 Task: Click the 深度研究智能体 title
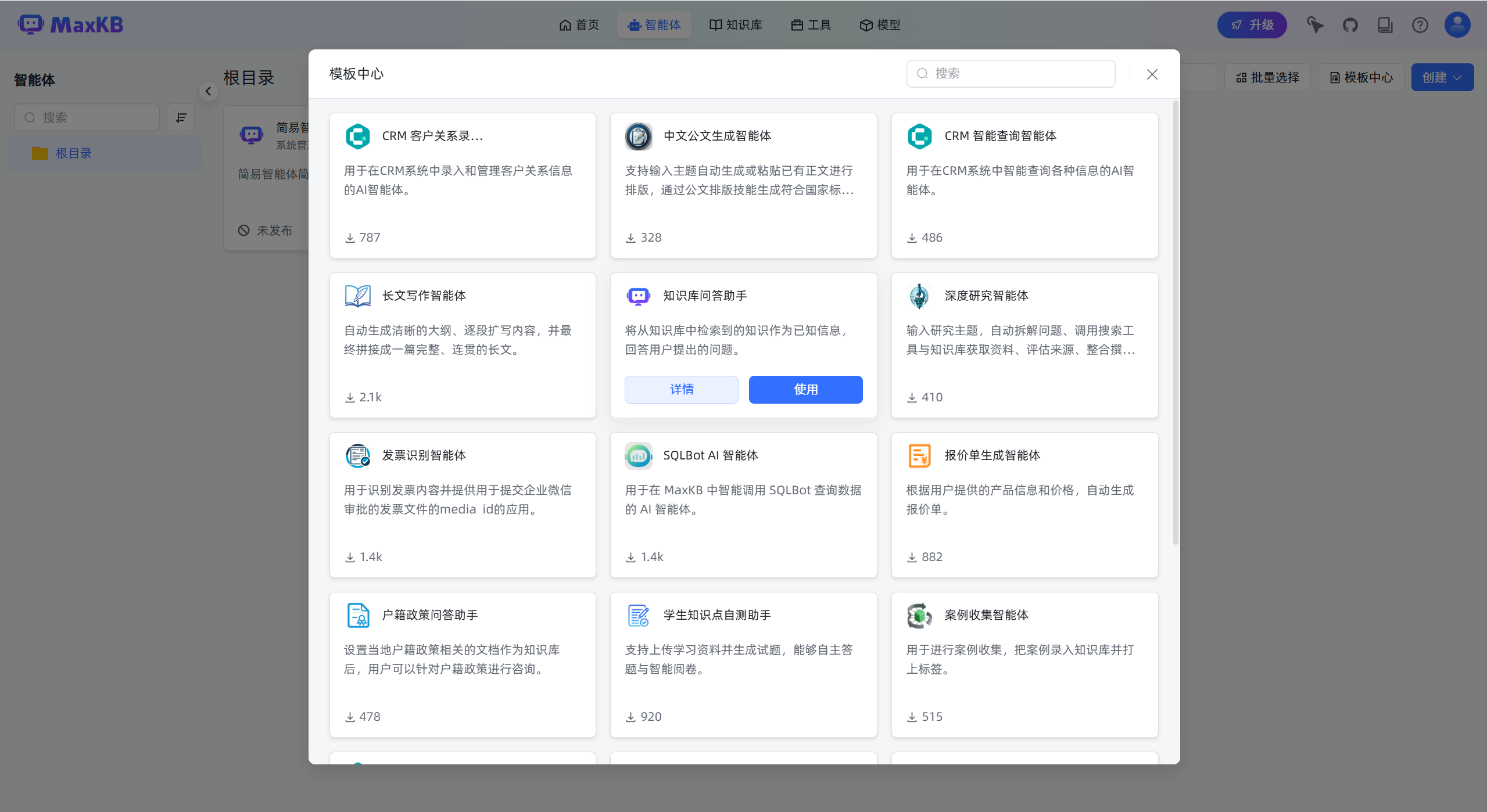pos(987,296)
